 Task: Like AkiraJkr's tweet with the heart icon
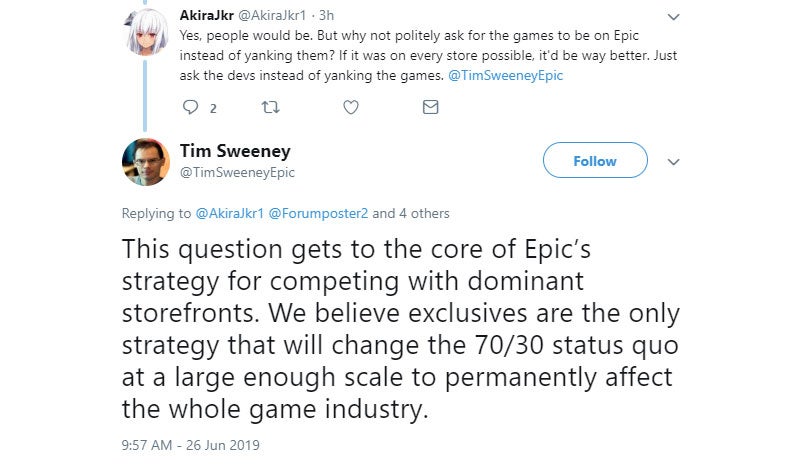350,106
